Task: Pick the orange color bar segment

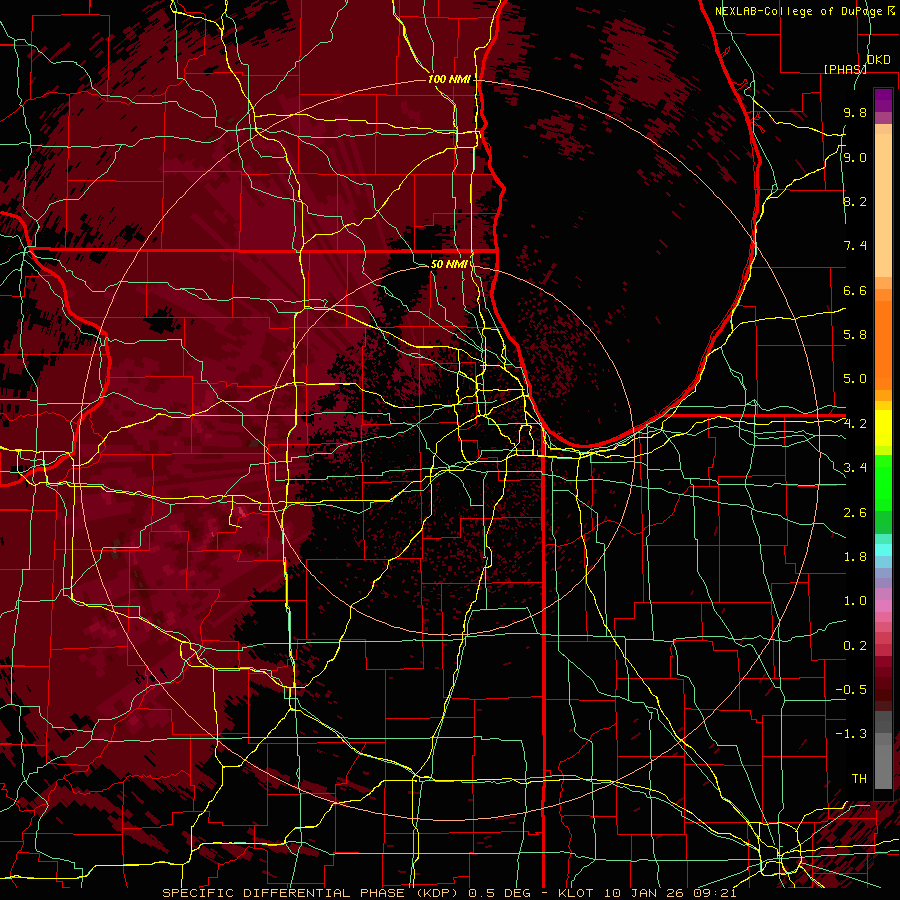Action: click(x=883, y=345)
